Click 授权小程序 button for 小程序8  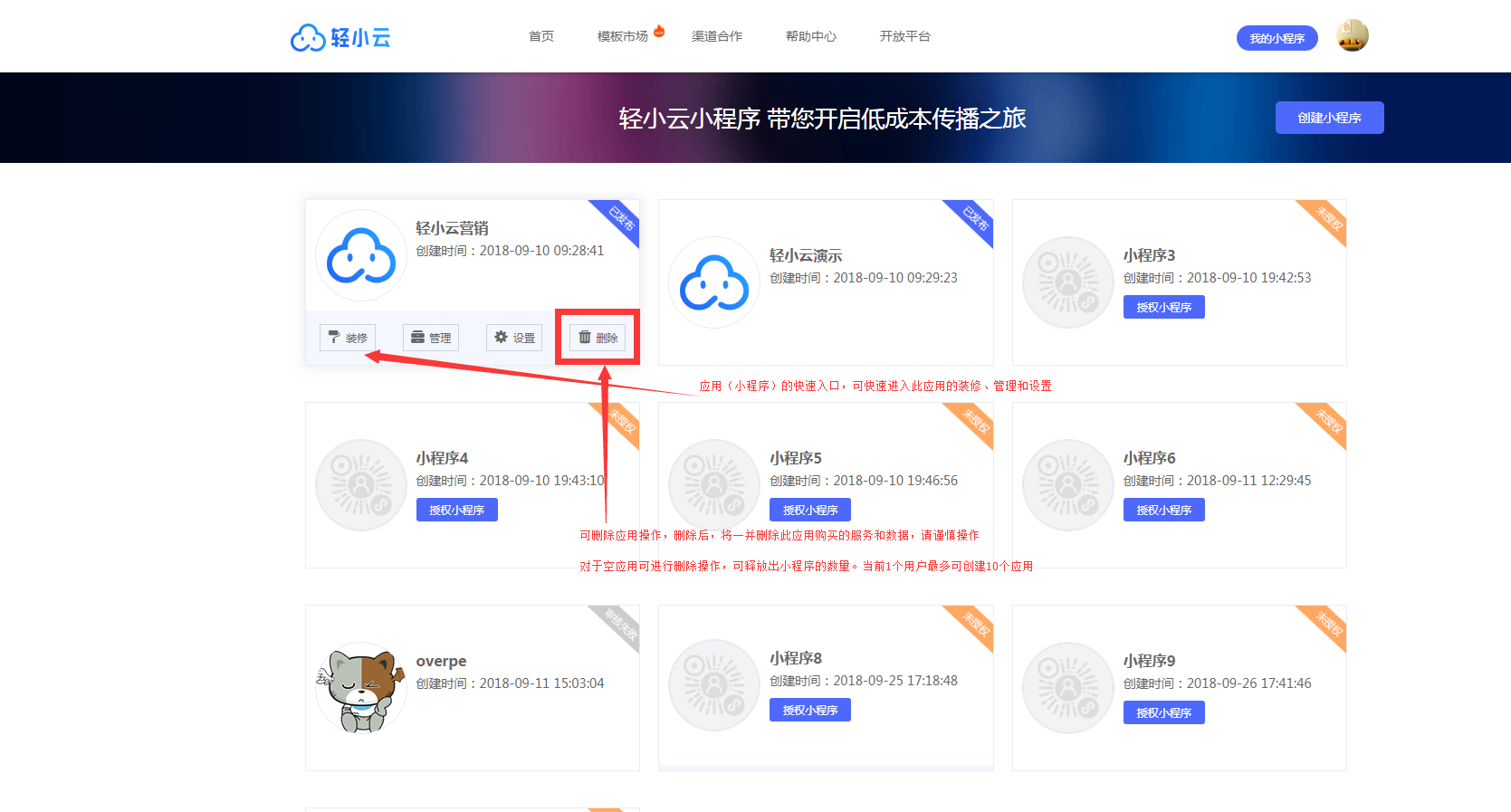click(x=810, y=710)
